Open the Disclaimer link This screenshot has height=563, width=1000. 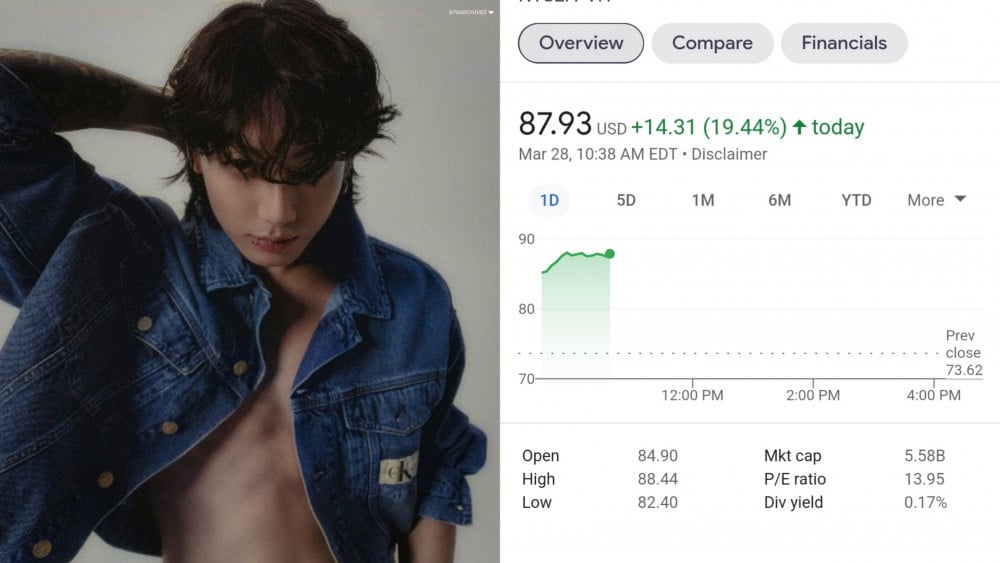(729, 154)
